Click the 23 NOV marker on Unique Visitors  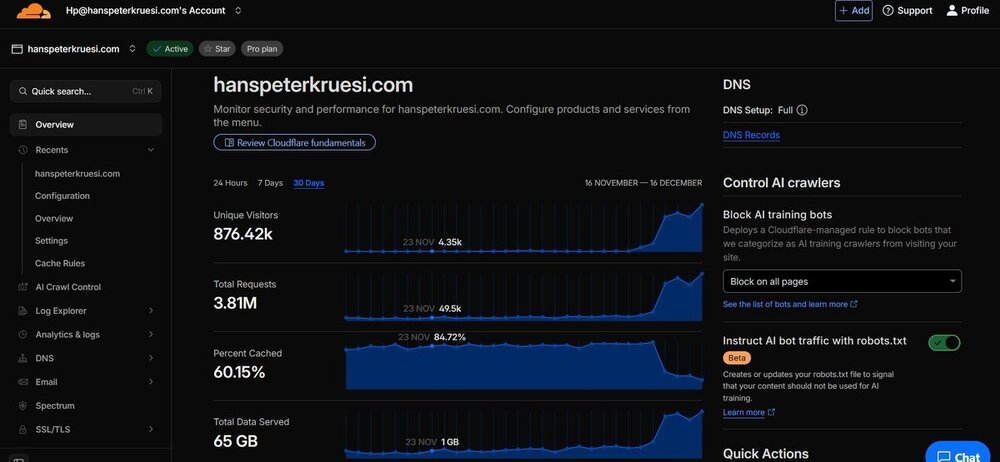432,251
